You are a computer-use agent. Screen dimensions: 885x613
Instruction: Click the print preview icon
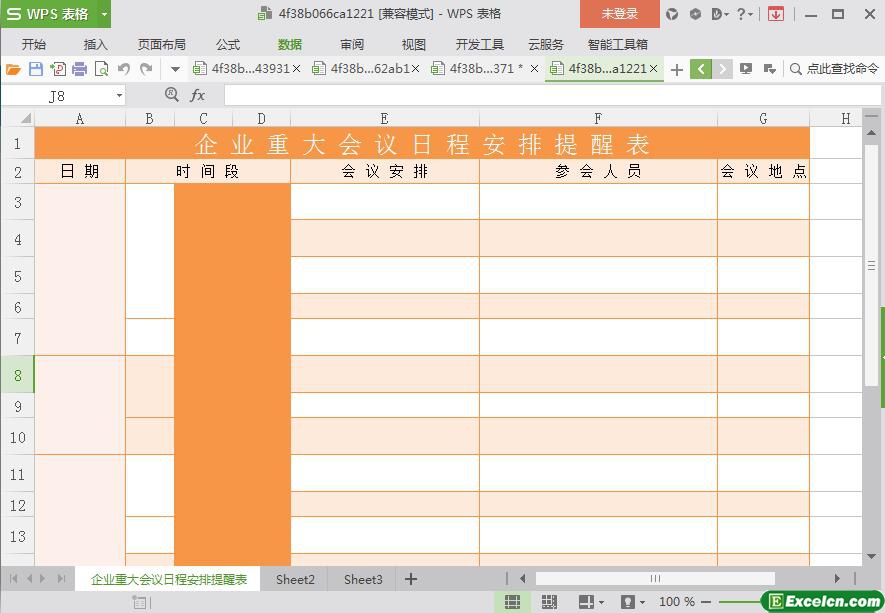tap(101, 69)
